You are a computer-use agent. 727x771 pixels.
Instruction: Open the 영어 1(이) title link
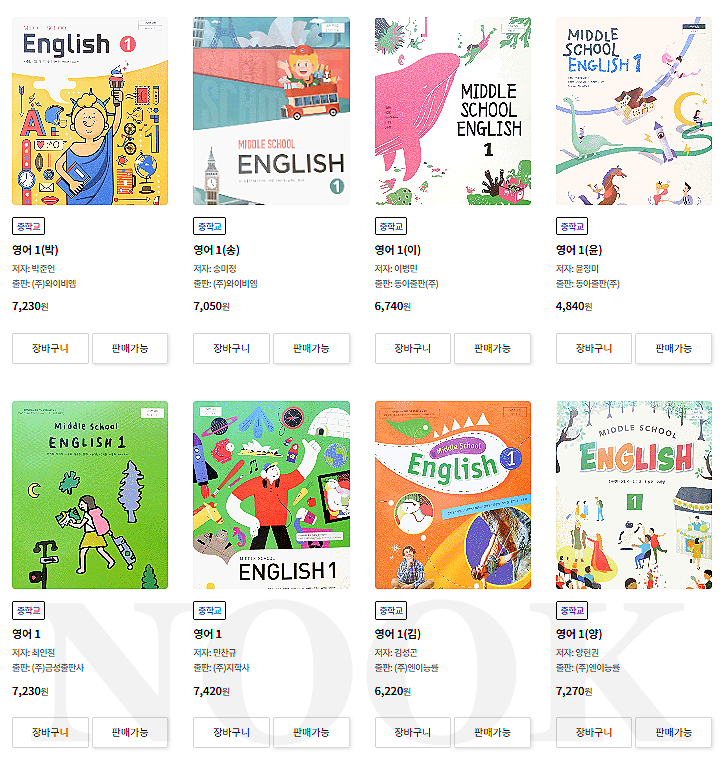(x=398, y=250)
